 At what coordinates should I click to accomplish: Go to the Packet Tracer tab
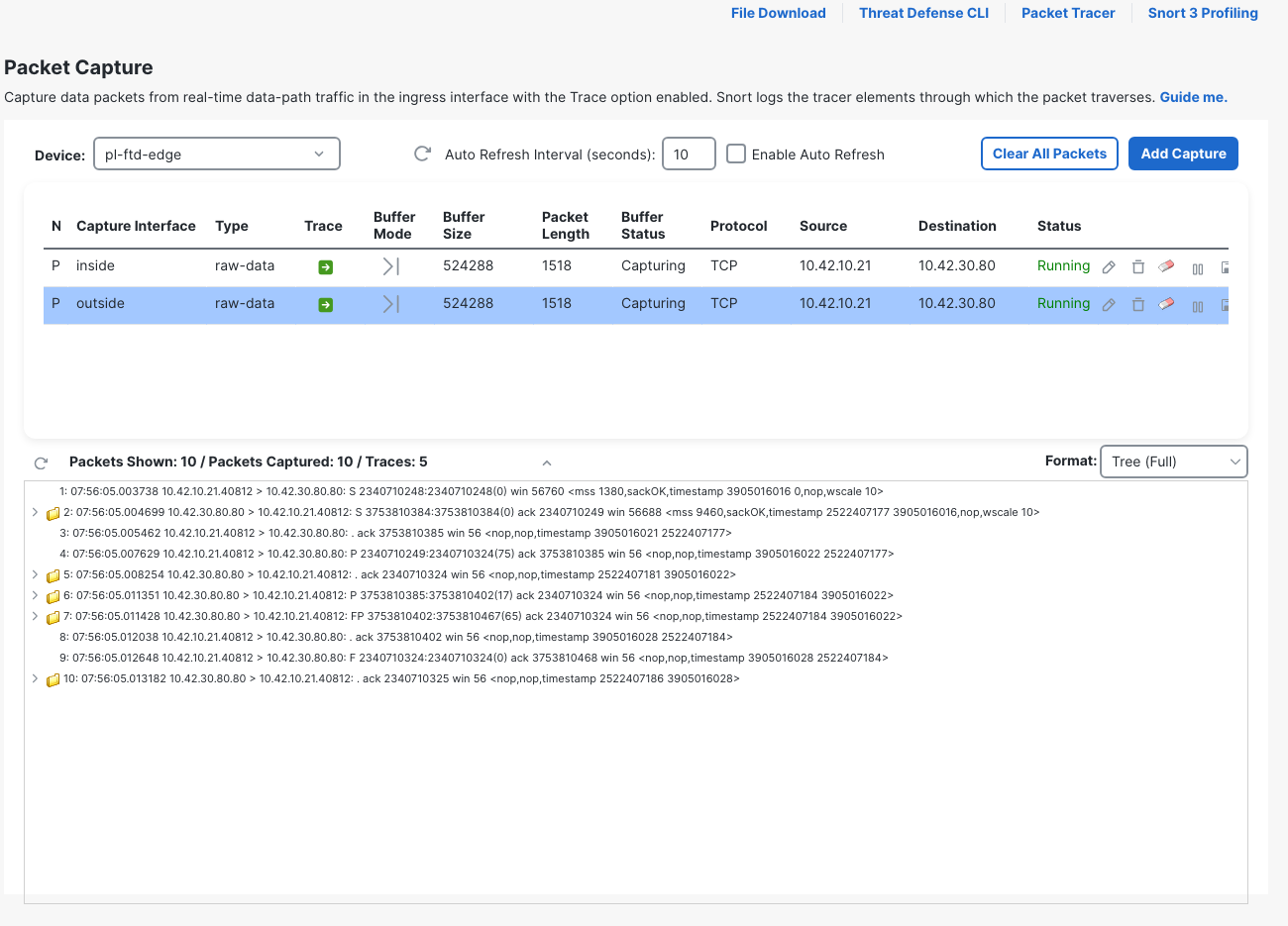click(1068, 13)
